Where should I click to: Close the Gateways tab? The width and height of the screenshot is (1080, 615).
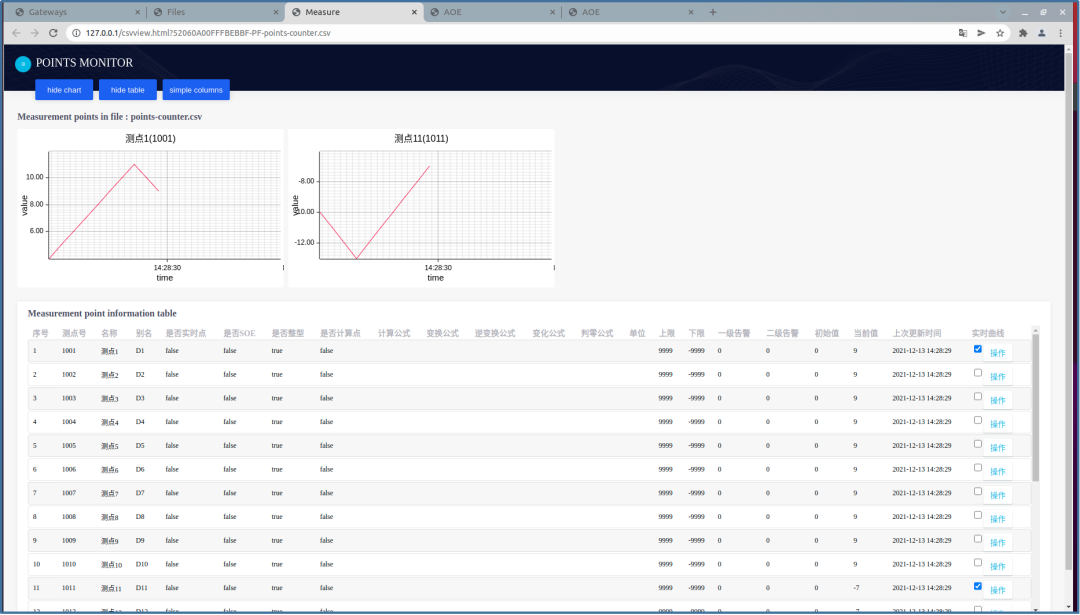(x=136, y=12)
